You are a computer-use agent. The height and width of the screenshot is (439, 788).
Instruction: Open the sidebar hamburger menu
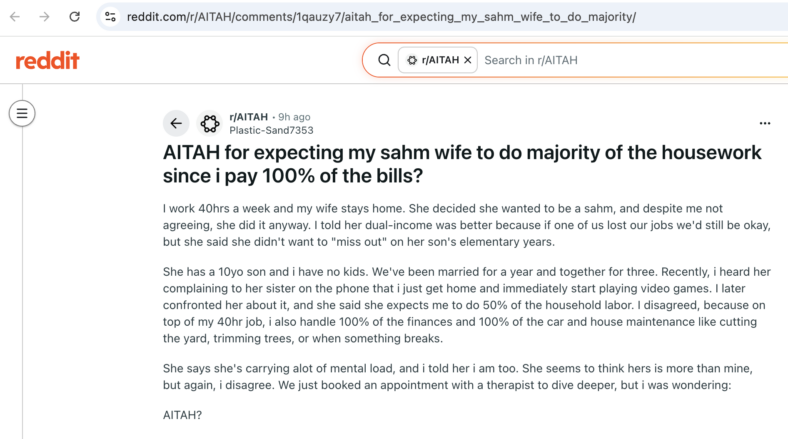[22, 114]
